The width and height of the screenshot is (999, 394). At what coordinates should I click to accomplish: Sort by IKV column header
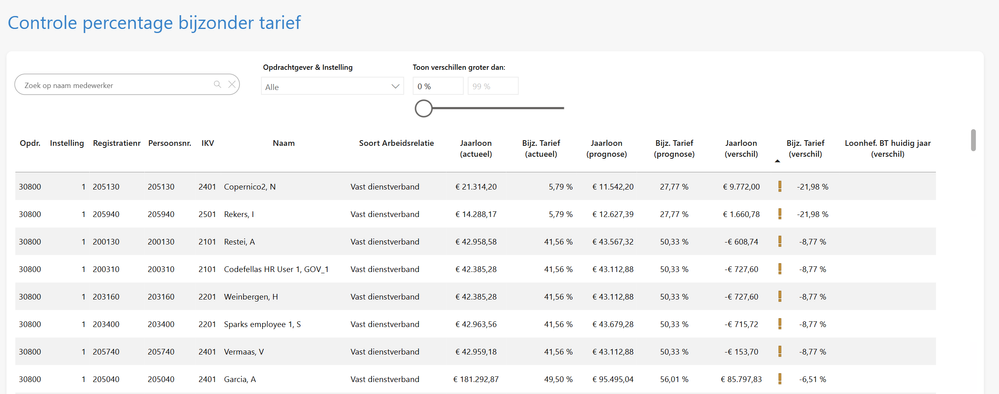coord(208,143)
